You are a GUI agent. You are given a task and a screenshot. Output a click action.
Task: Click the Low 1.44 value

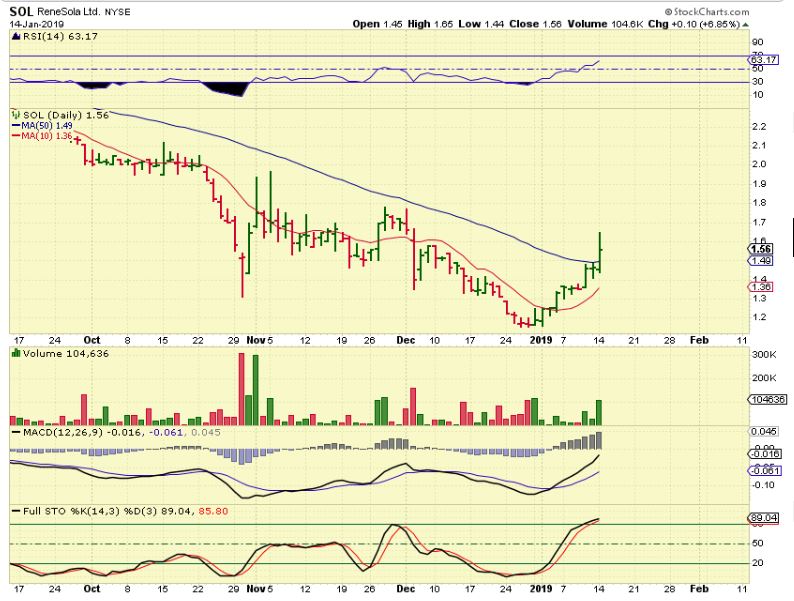pos(481,24)
